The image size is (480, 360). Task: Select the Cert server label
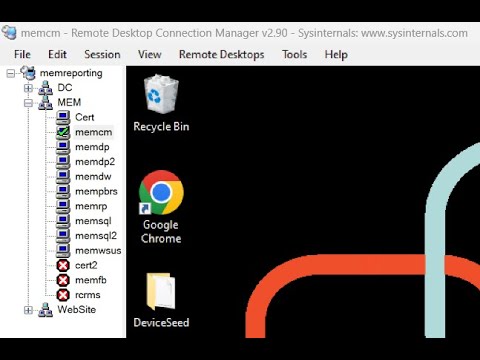(85, 117)
